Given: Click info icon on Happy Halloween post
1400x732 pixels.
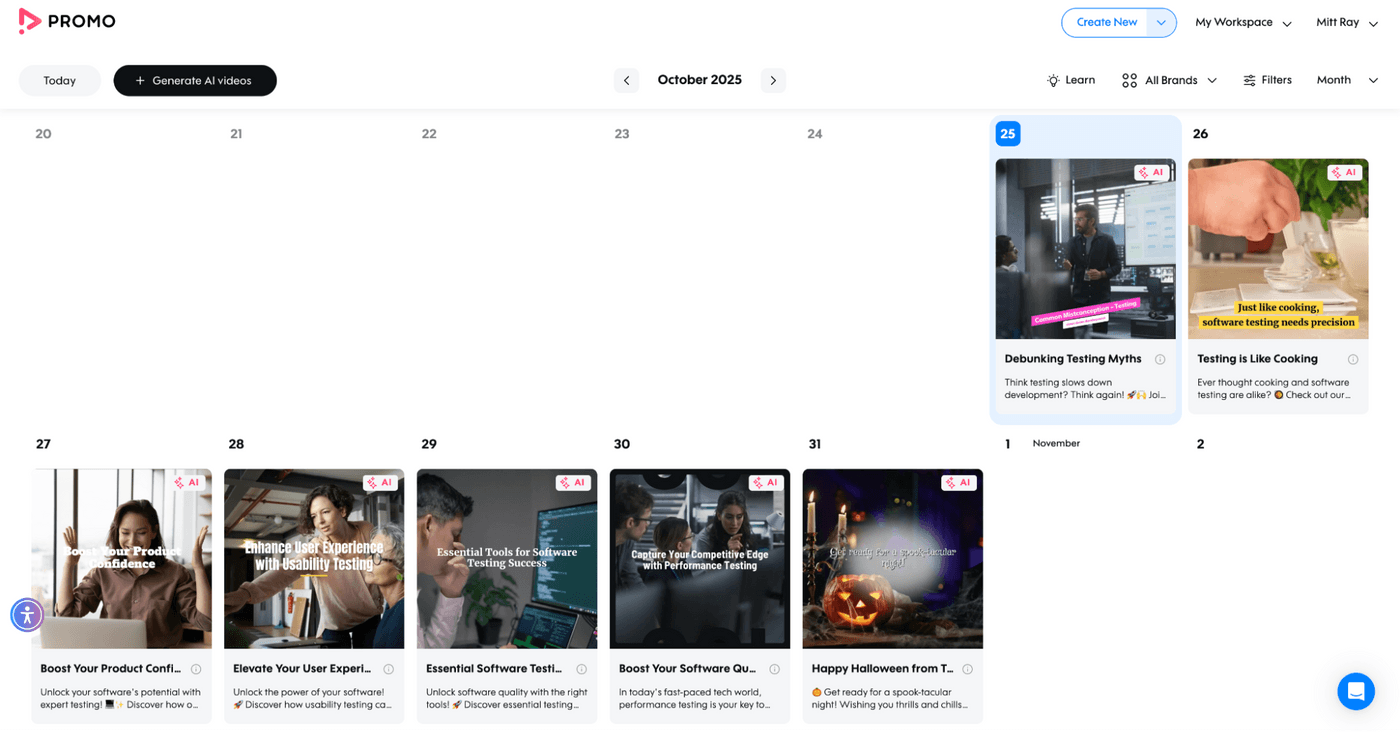Looking at the screenshot, I should tap(967, 669).
